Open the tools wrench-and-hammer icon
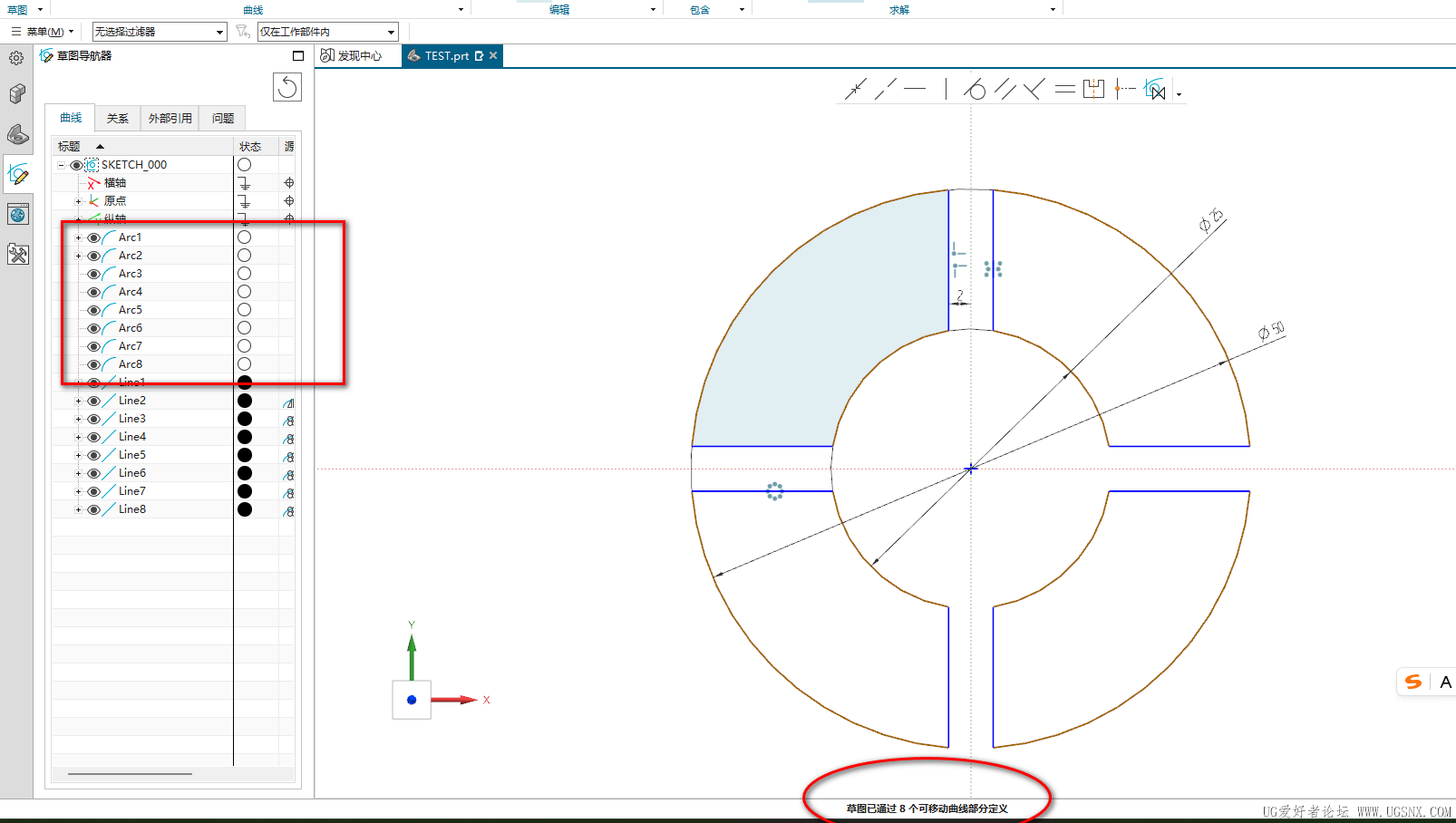The width and height of the screenshot is (1456, 823). pos(17,254)
